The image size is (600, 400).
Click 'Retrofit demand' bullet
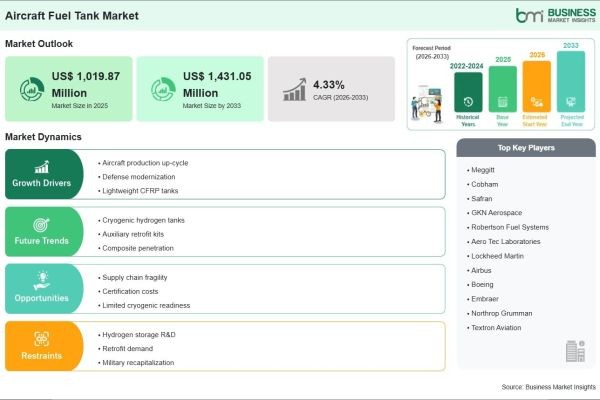click(x=126, y=349)
